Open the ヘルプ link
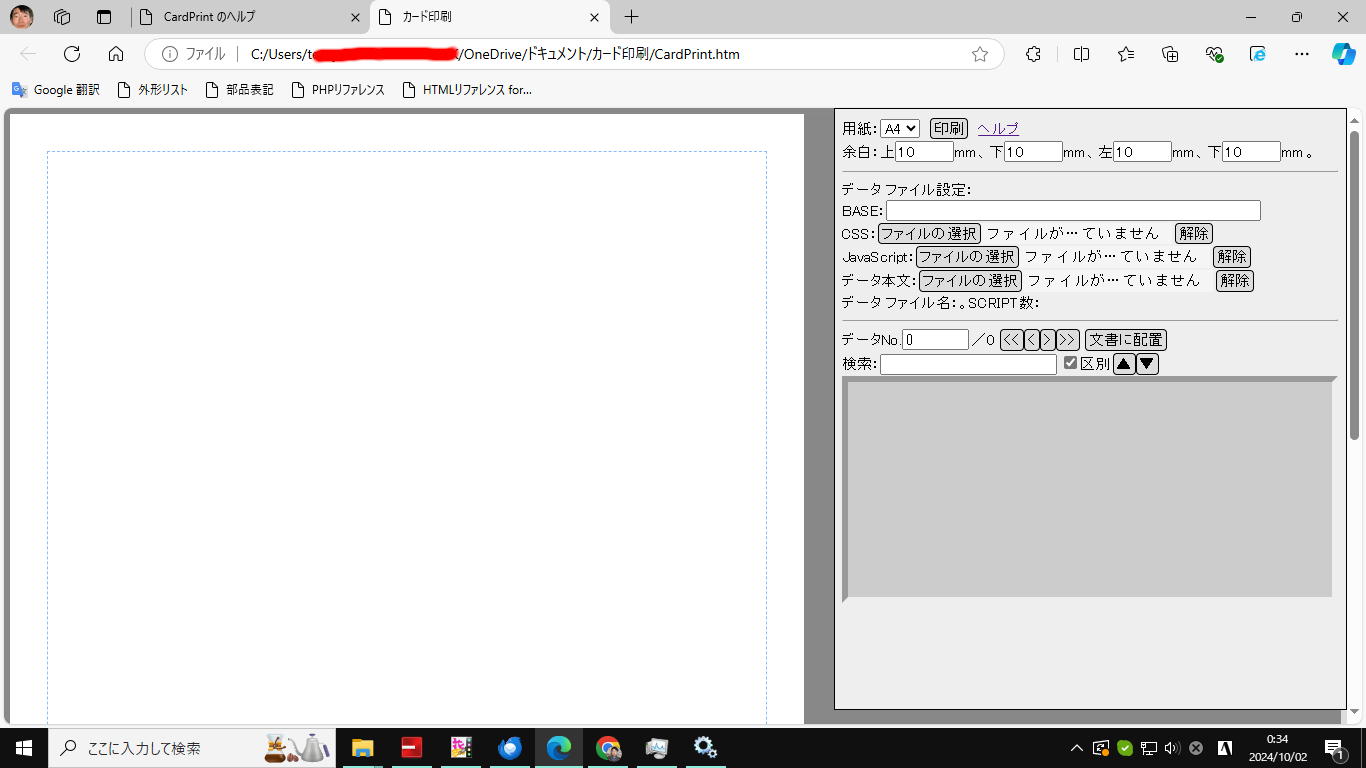 [x=998, y=129]
